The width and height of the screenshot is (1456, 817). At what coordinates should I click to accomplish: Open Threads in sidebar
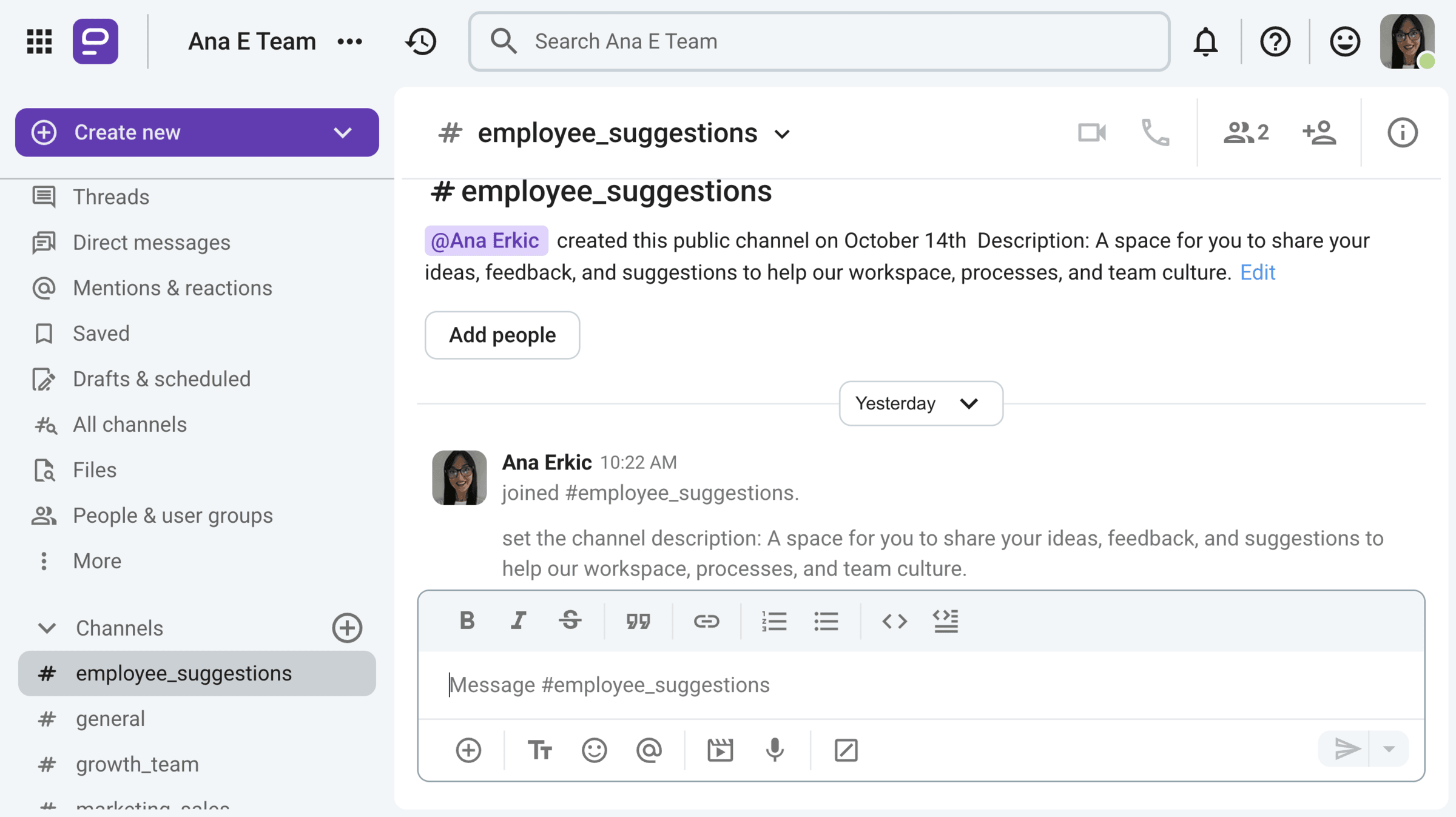110,197
